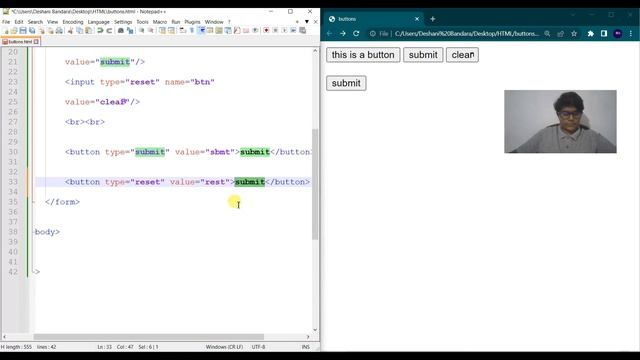Screen dimensions: 640x360
Task: Reload the page in the browser
Action: tap(356, 33)
